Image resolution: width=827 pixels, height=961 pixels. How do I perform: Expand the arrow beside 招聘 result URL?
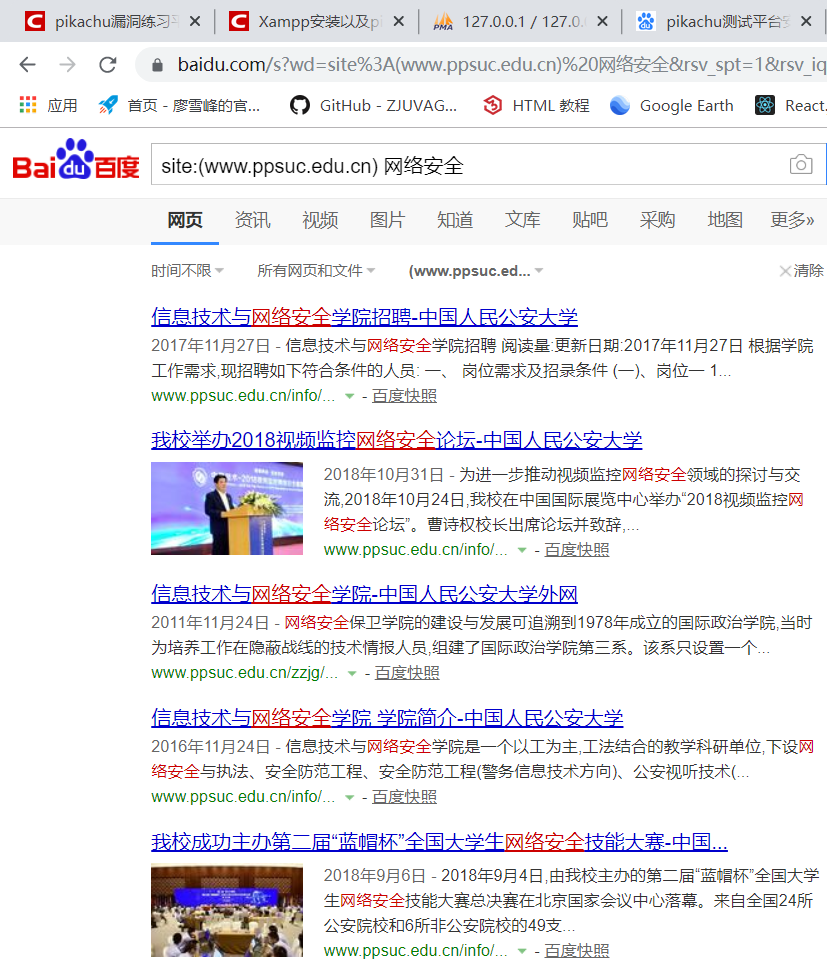[349, 397]
